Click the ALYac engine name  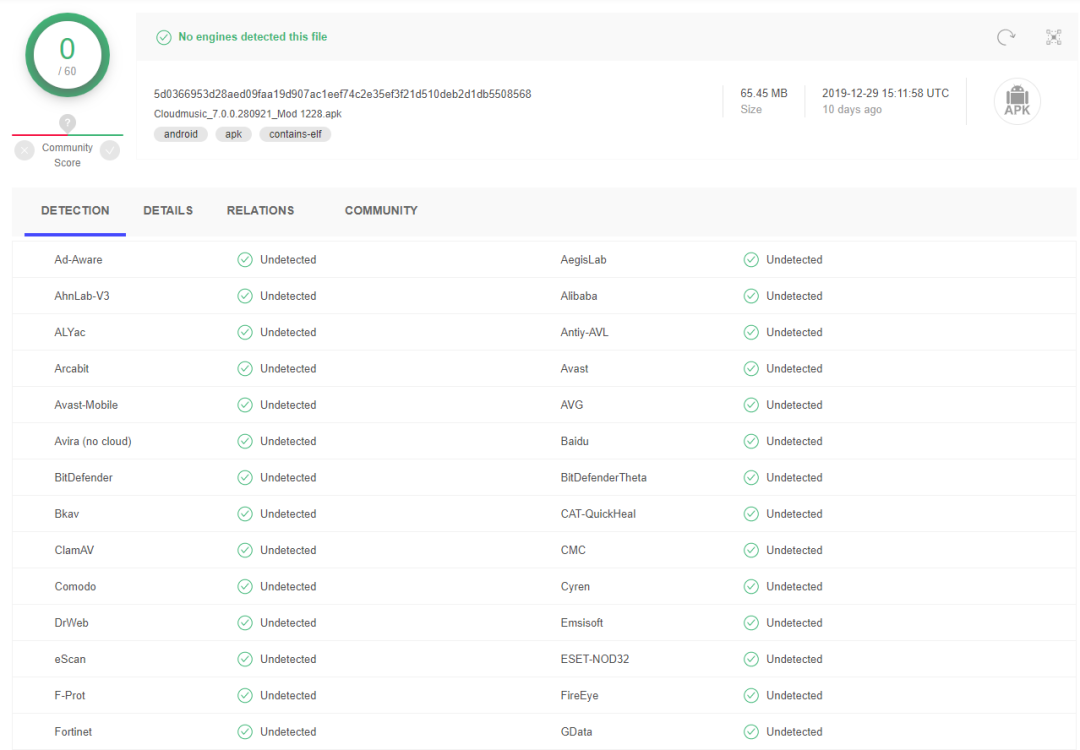pos(70,332)
